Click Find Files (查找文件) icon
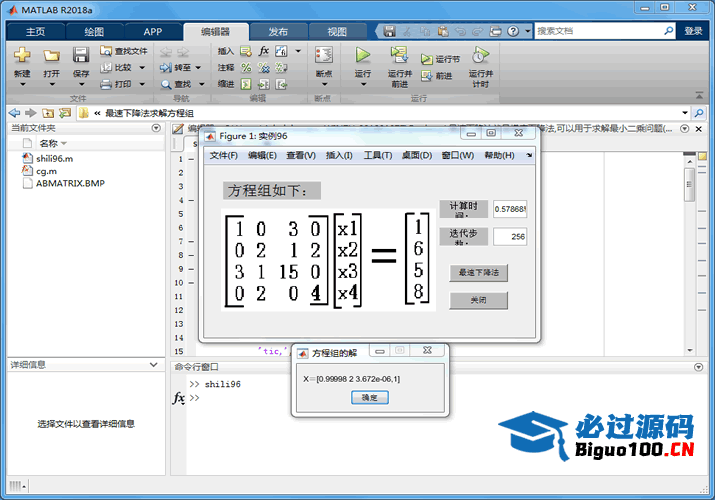The image size is (715, 500). pos(106,51)
